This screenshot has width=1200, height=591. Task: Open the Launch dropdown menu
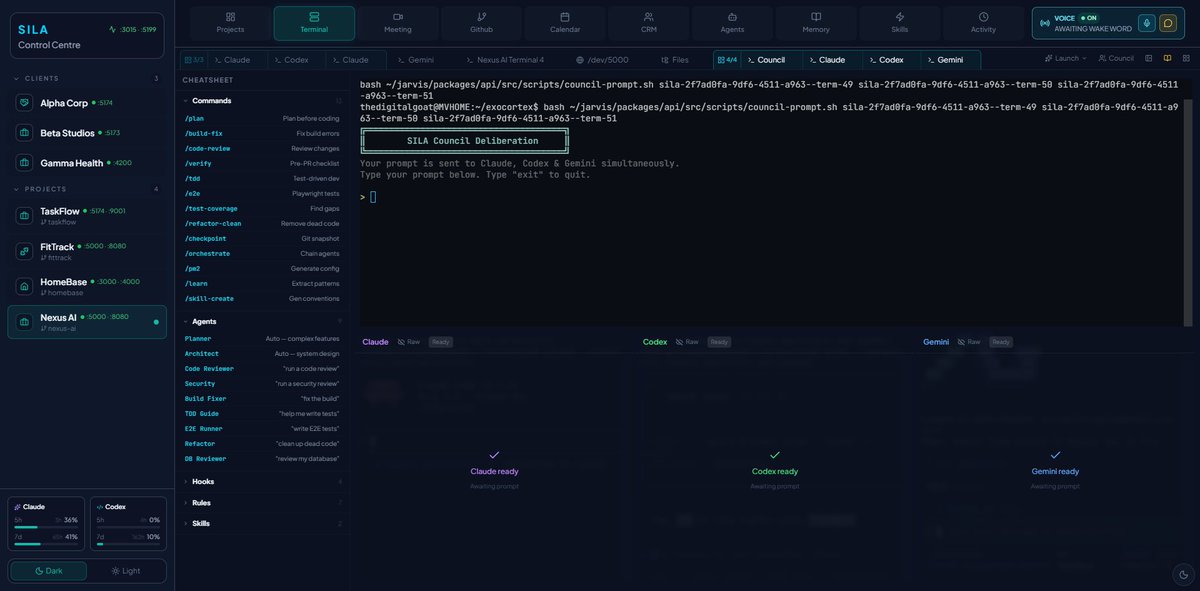(x=1066, y=58)
